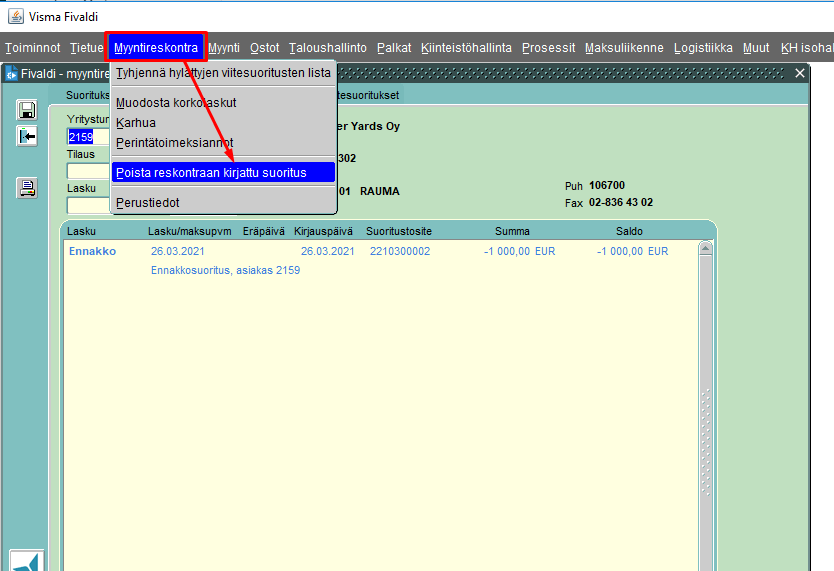Click the scrollbar up arrow in list
The height and width of the screenshot is (571, 834).
[705, 248]
